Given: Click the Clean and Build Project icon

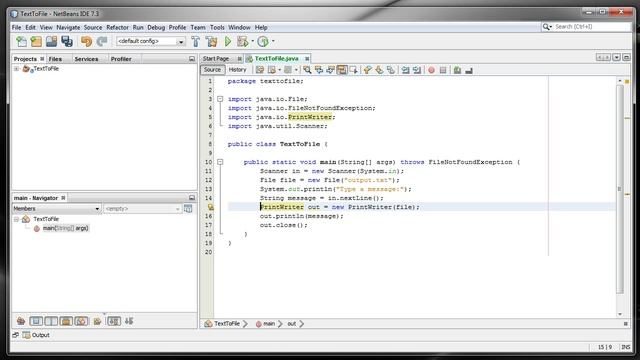Looking at the screenshot, I should pos(211,41).
